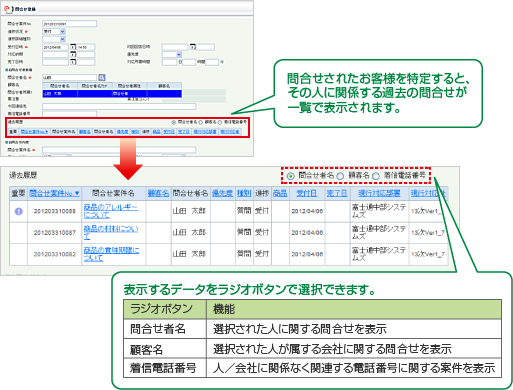Select 顧客名 radio in the small form's history row
Viewport: 513px width, 390px height.
pos(201,122)
